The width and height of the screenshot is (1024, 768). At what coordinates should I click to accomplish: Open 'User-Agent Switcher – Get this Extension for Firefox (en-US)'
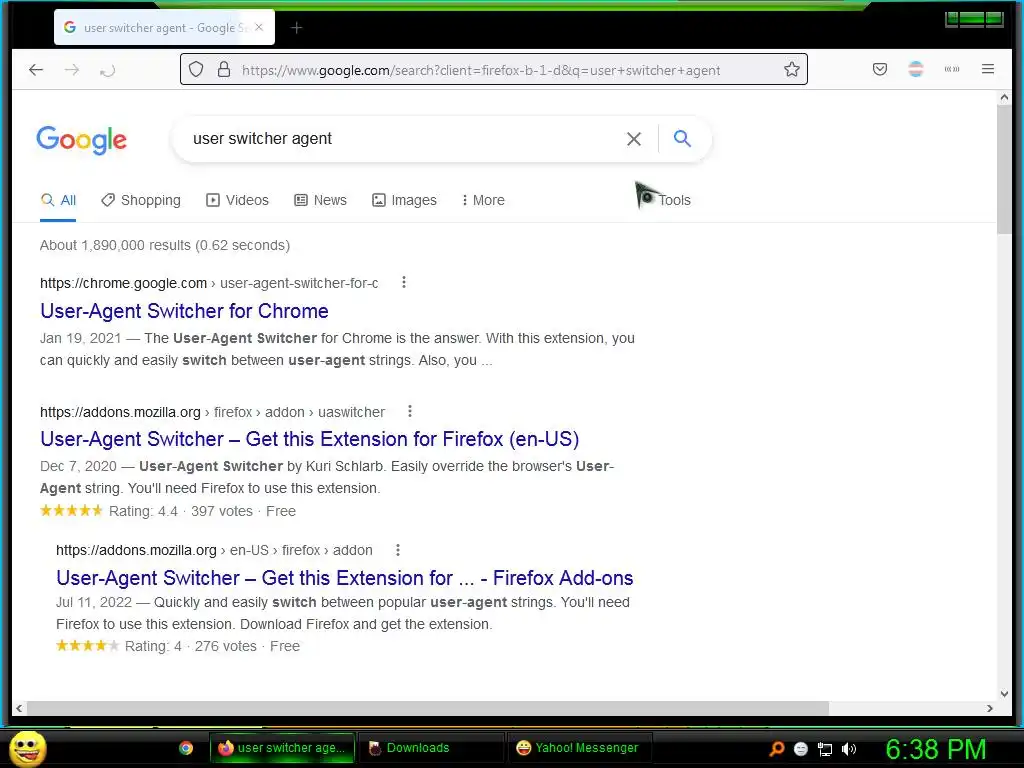click(310, 439)
